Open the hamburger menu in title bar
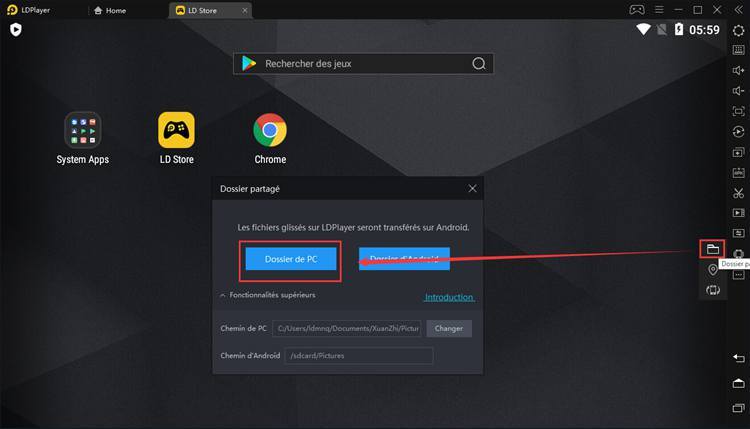Screen dimensions: 750x429 (659, 10)
